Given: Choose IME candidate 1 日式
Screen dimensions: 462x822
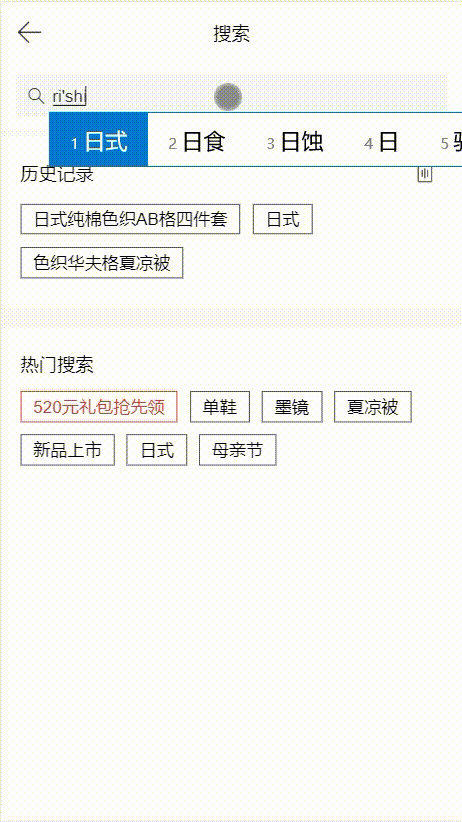Looking at the screenshot, I should pyautogui.click(x=99, y=142).
